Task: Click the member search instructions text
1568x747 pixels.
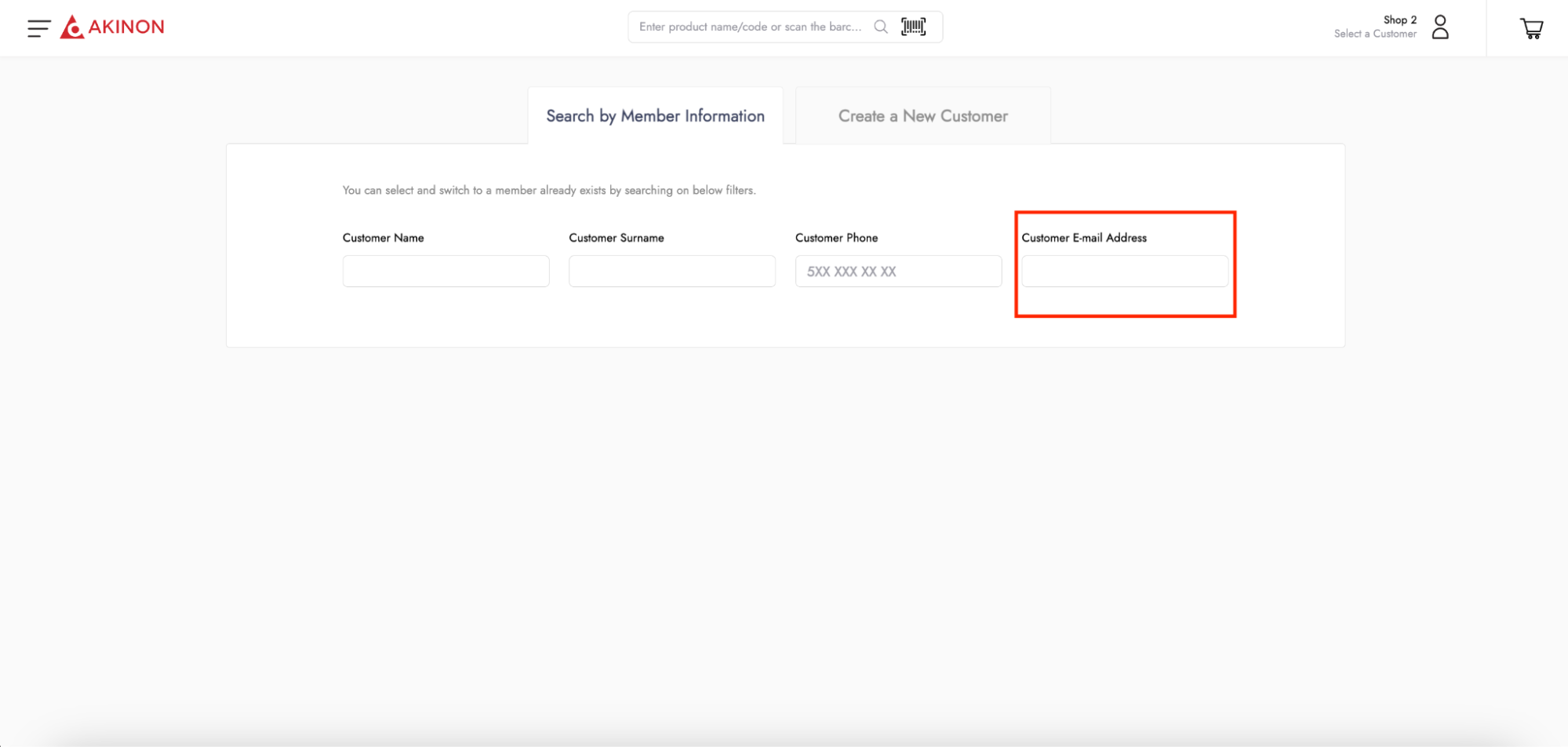Action: (549, 190)
